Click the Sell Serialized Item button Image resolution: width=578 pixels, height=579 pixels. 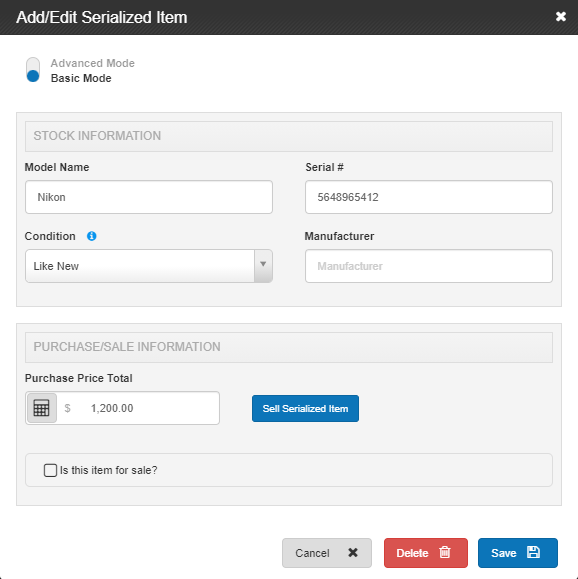(x=305, y=408)
